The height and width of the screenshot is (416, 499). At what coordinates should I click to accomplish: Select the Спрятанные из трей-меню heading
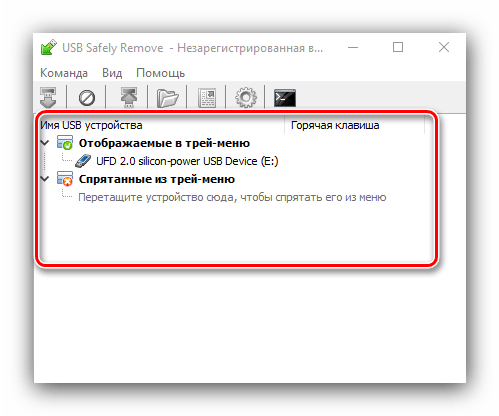(x=157, y=179)
